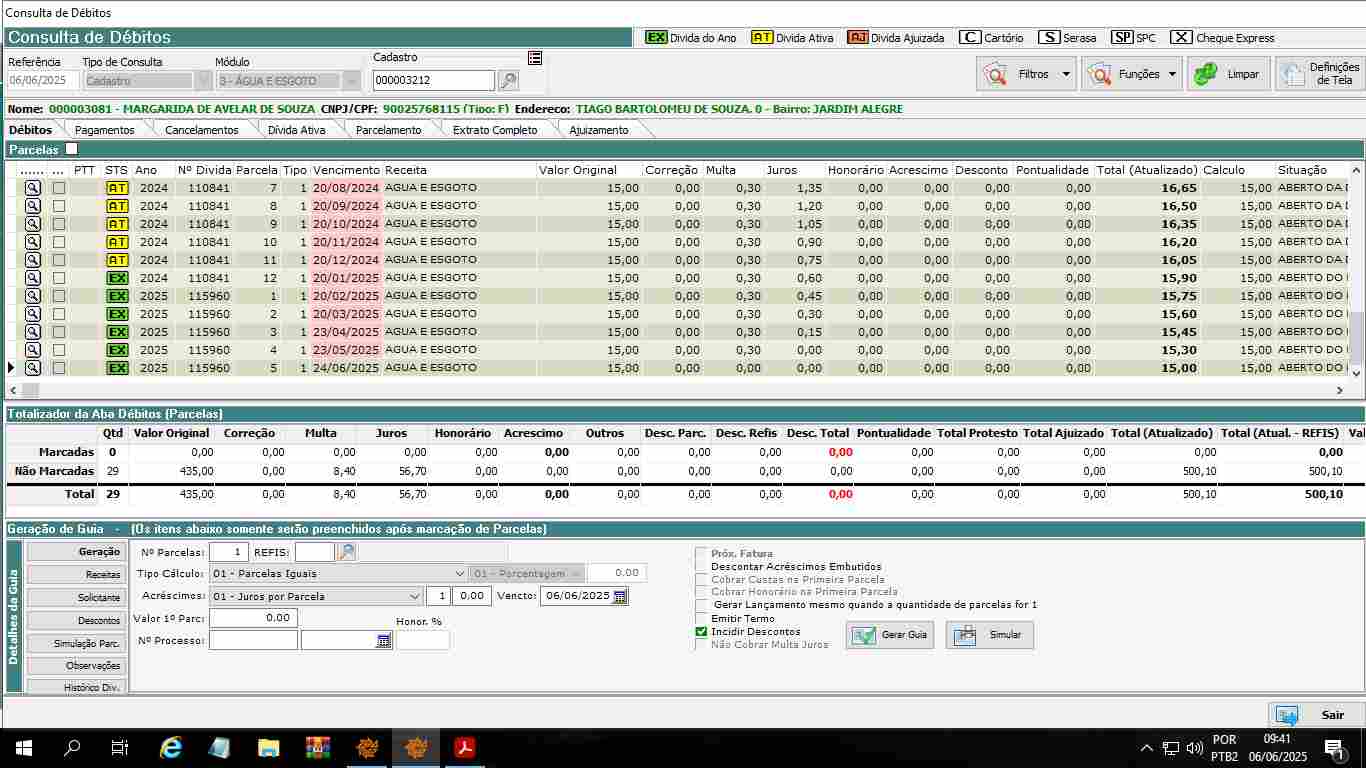
Task: Open the Adobe Acrobat taskbar icon
Action: click(465, 747)
